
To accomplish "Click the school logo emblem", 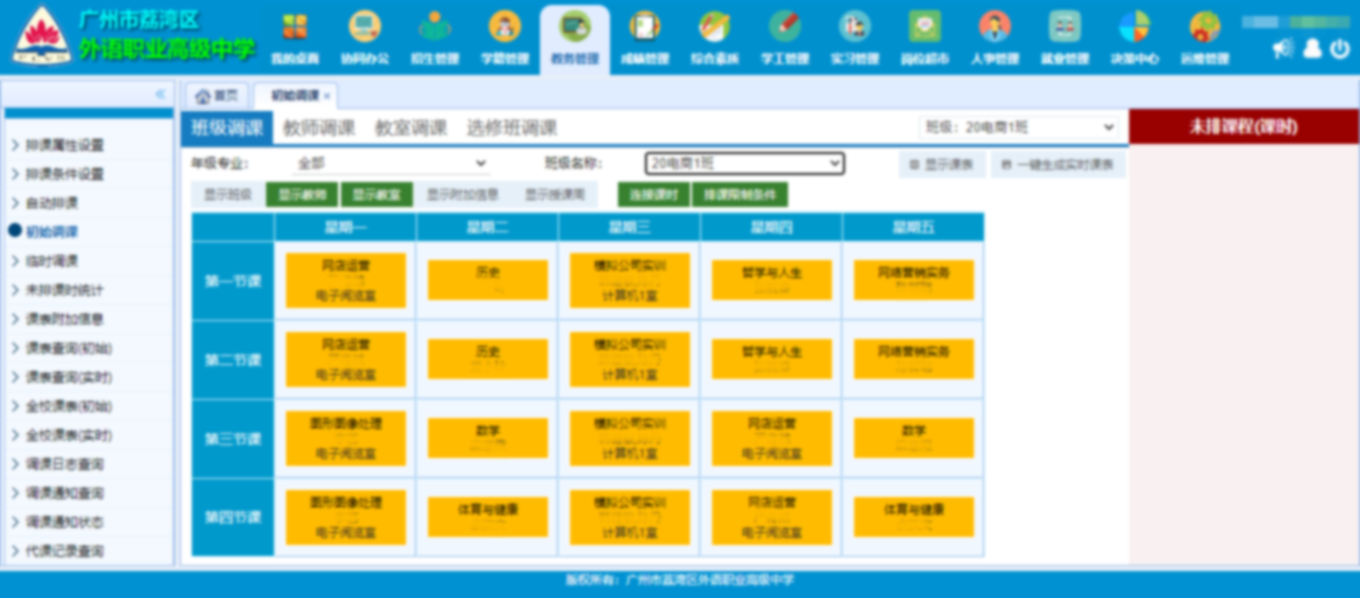I will tap(41, 34).
